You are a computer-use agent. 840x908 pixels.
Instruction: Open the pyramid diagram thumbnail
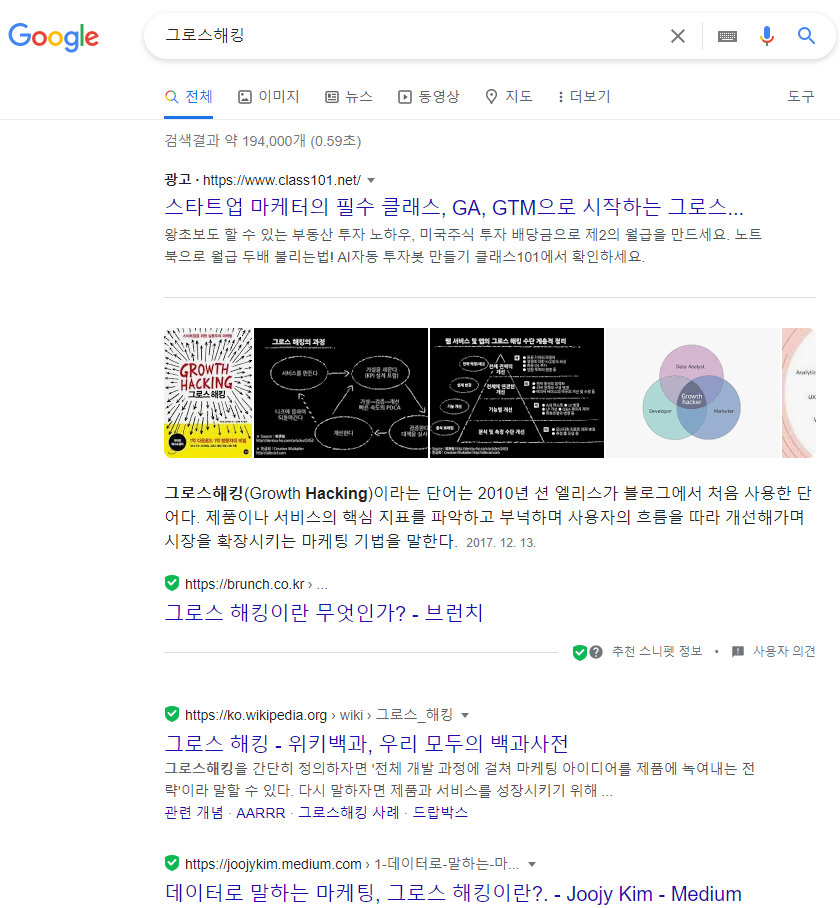point(516,393)
